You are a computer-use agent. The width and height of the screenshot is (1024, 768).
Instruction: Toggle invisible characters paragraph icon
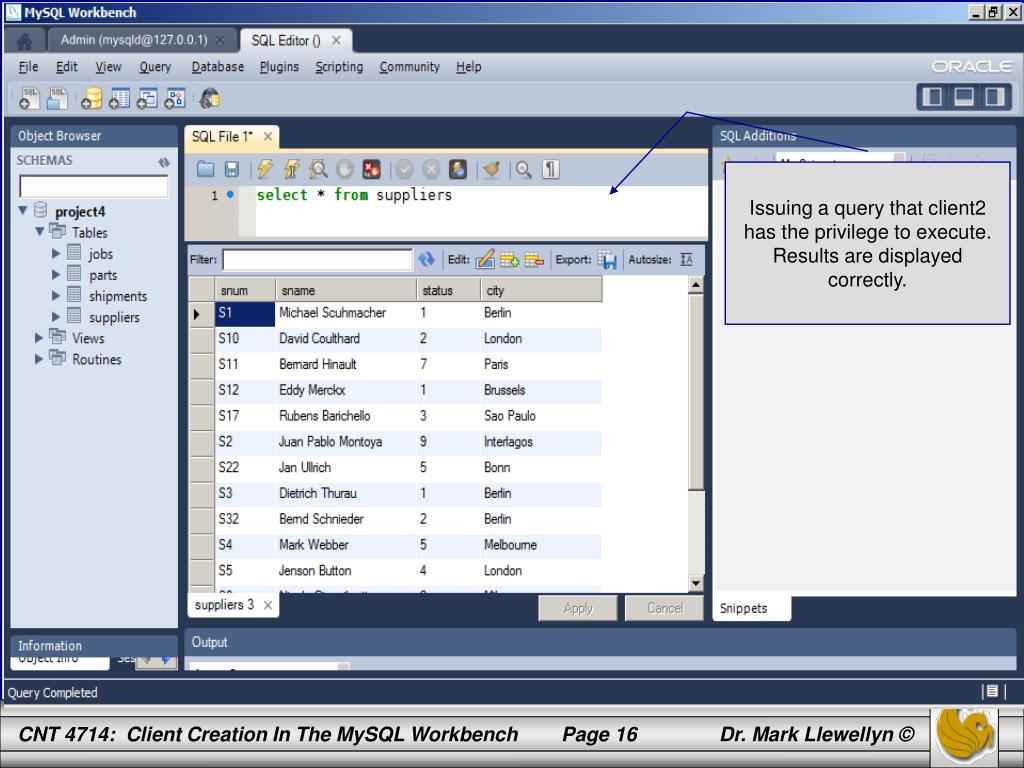551,170
